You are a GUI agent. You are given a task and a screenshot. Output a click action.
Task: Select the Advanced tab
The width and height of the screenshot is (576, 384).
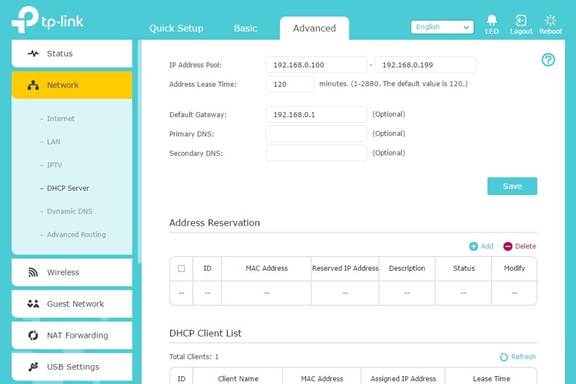point(314,28)
